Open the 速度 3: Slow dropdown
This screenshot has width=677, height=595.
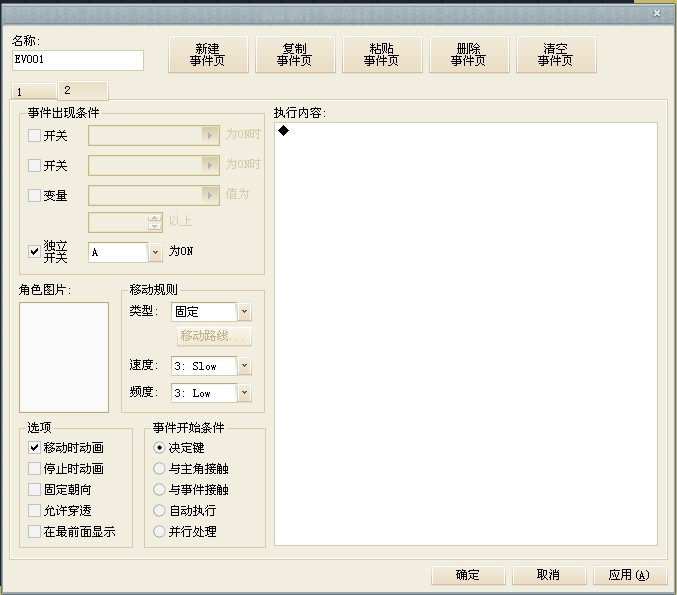click(x=244, y=366)
